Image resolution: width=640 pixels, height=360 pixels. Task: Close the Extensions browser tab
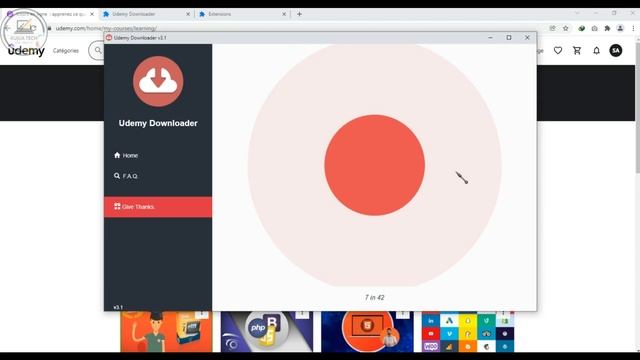point(284,14)
